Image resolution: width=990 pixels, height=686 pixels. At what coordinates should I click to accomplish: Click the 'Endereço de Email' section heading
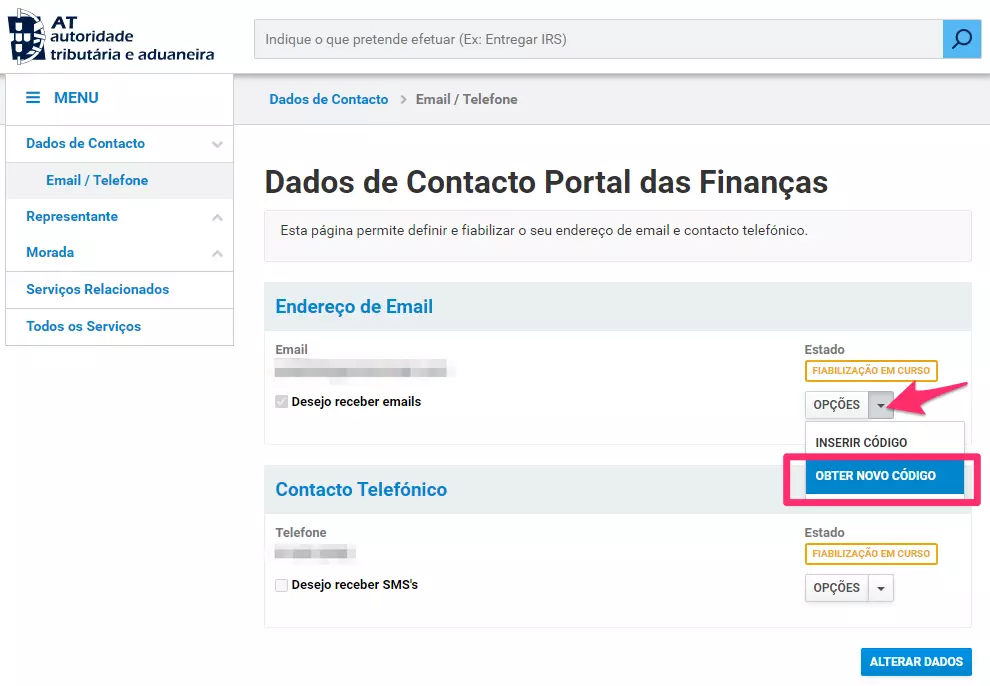click(354, 307)
